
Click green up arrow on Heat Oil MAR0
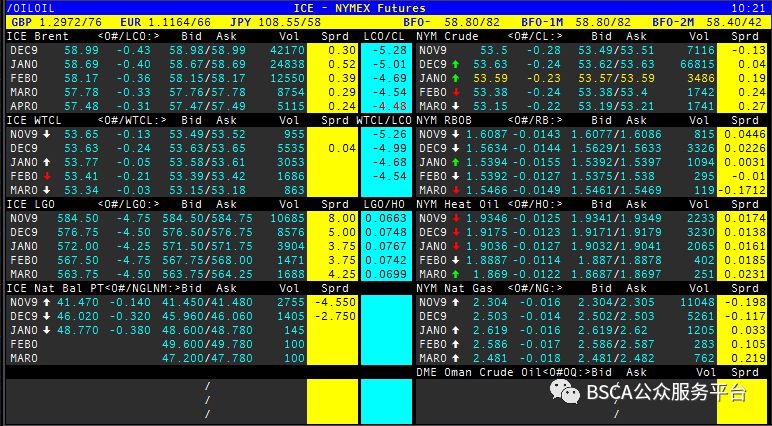(x=455, y=274)
